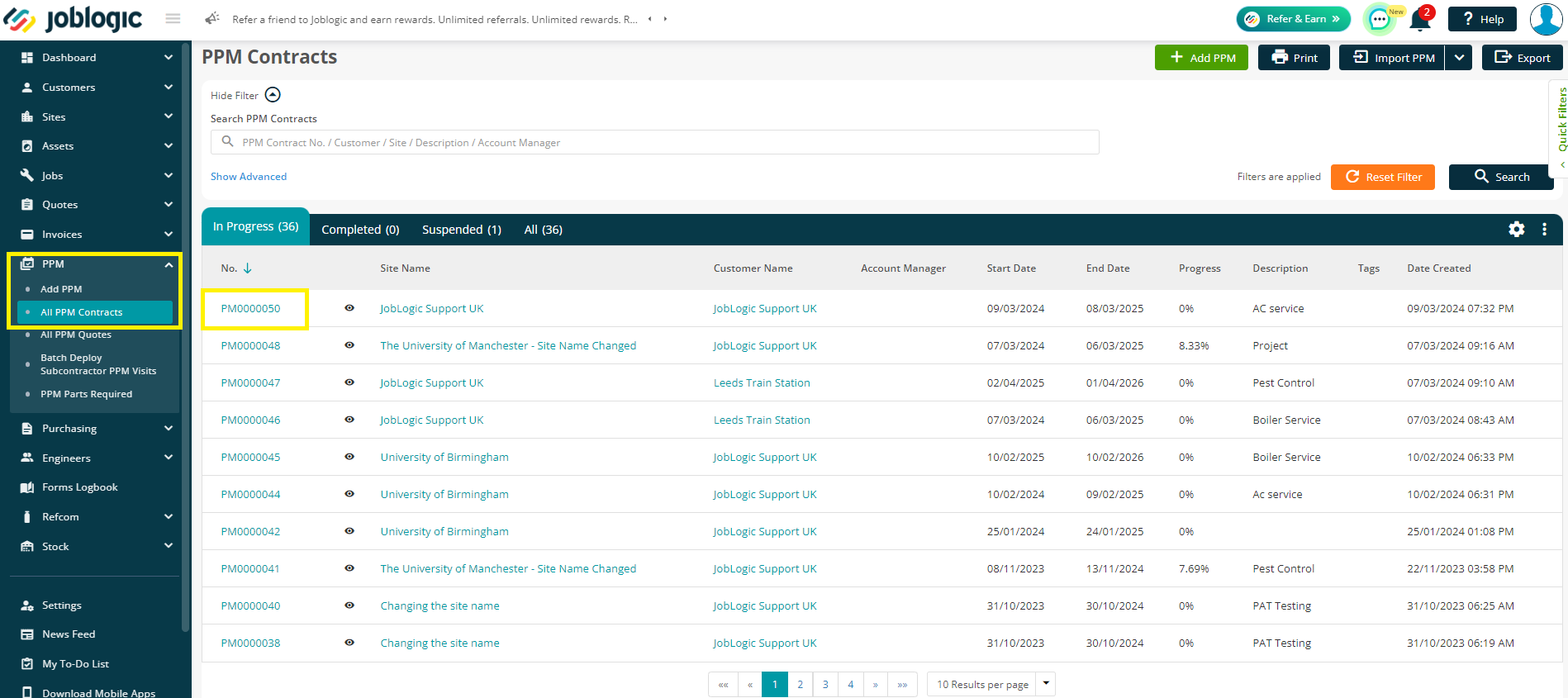Open contract PM0000050 link
Image resolution: width=1568 pixels, height=698 pixels.
pyautogui.click(x=250, y=308)
